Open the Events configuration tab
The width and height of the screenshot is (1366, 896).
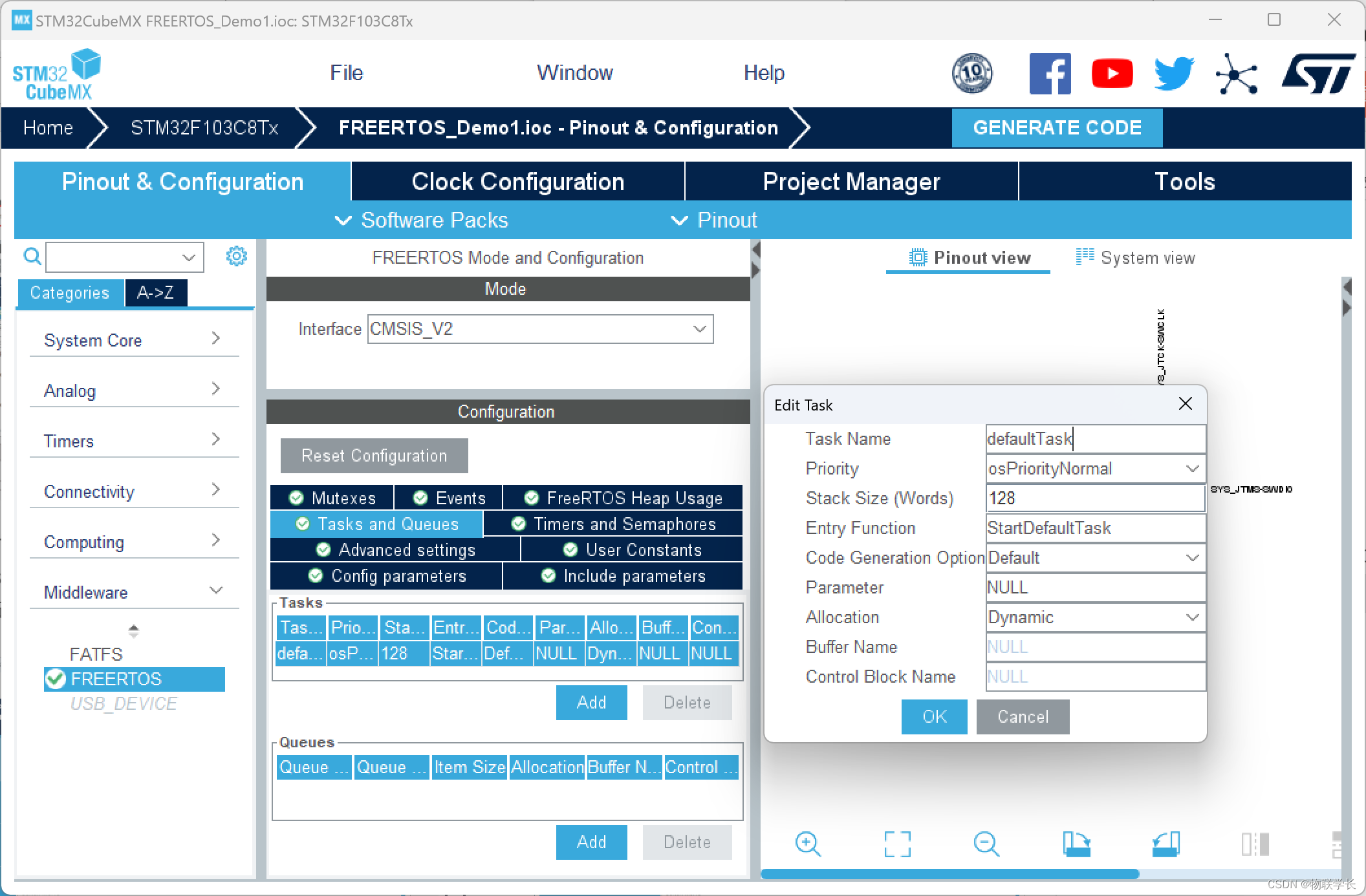tap(449, 498)
